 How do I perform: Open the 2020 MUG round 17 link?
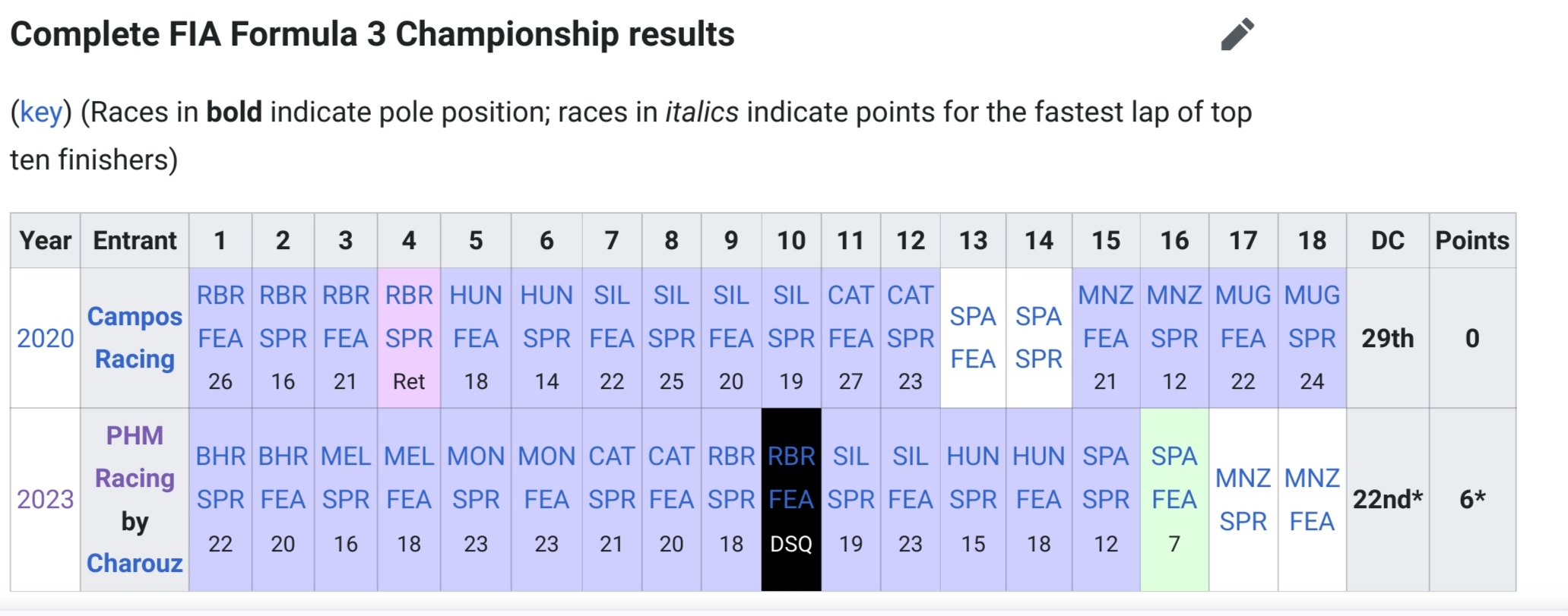pos(1243,295)
